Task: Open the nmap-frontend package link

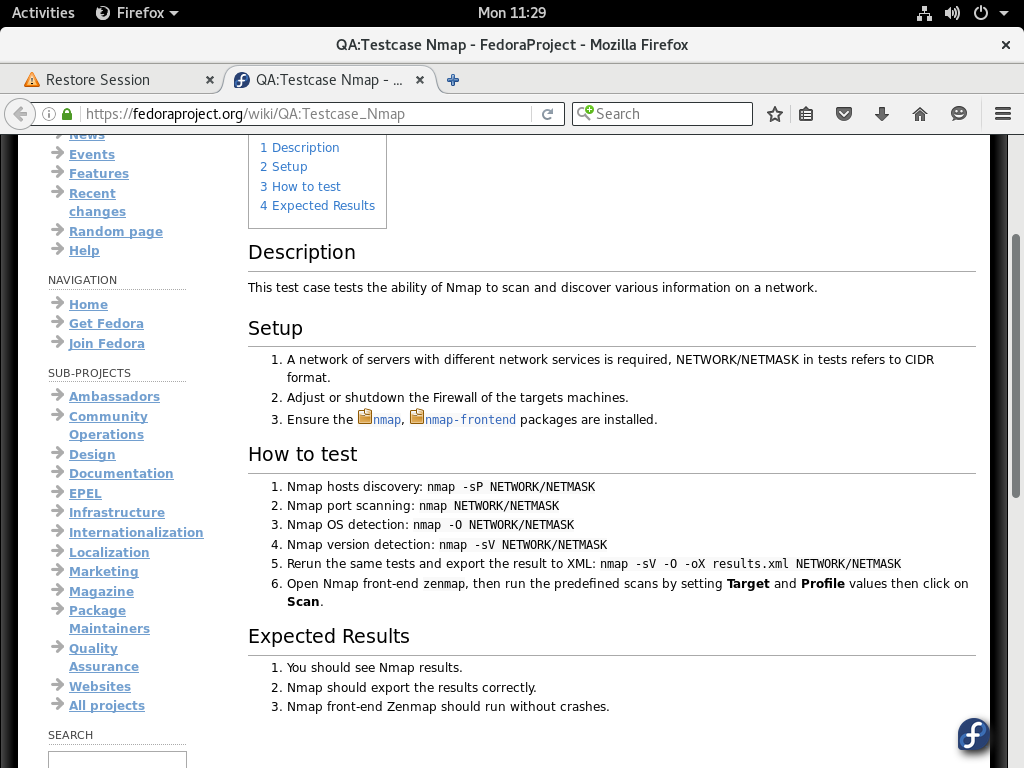Action: pyautogui.click(x=470, y=420)
